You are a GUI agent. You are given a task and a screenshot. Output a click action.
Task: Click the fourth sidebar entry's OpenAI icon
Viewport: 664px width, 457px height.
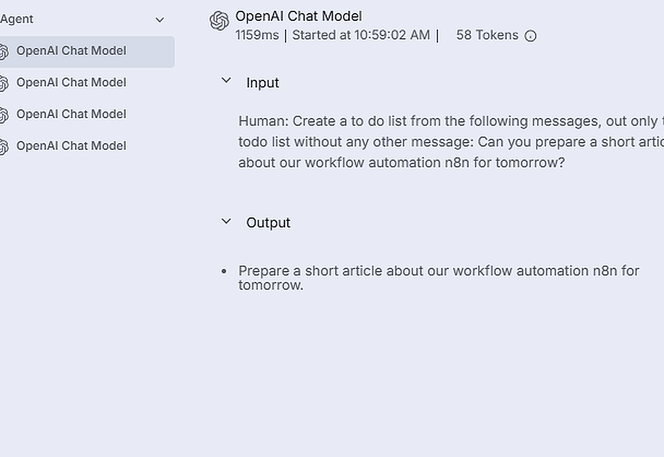(x=3, y=147)
